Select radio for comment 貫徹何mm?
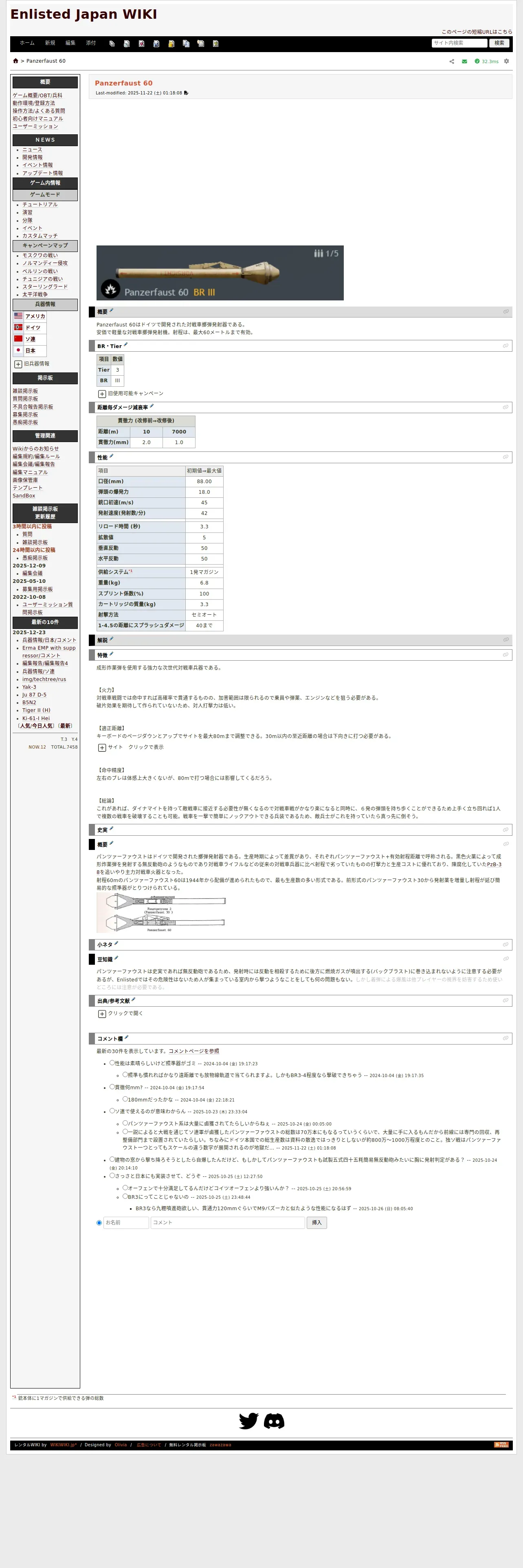The height and width of the screenshot is (1568, 523). point(112,1086)
